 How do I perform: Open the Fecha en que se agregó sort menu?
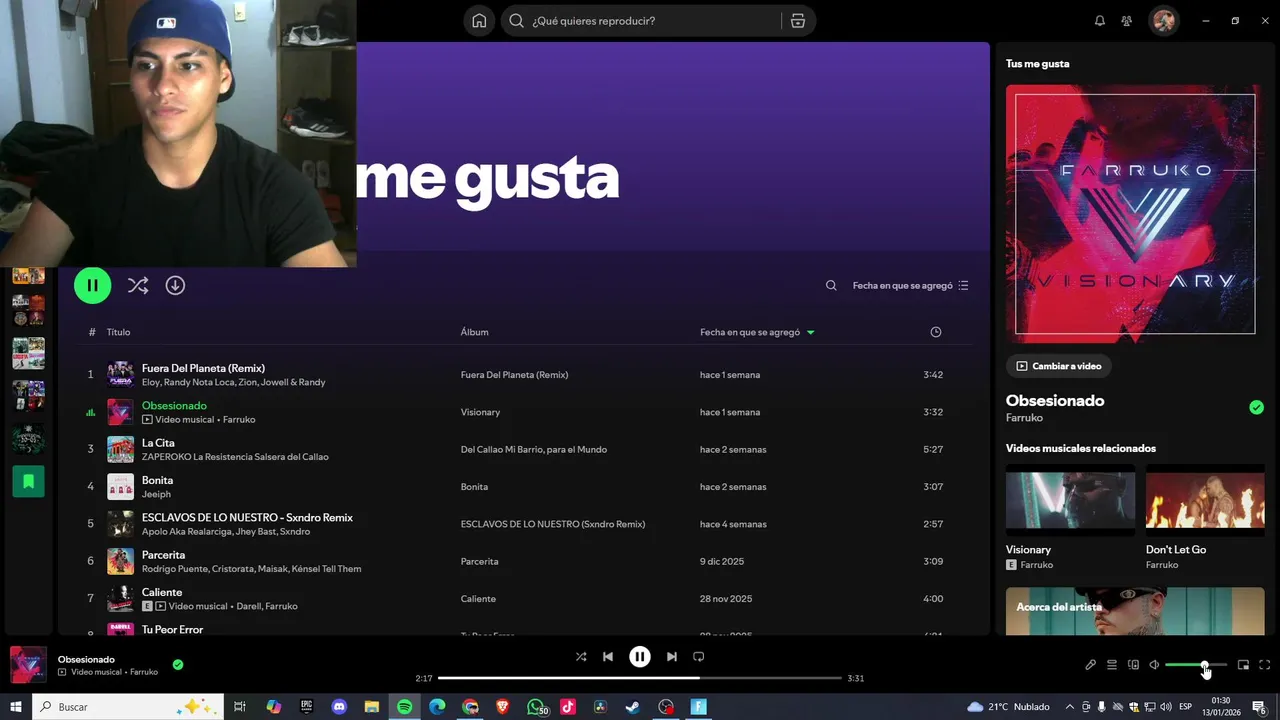click(910, 285)
